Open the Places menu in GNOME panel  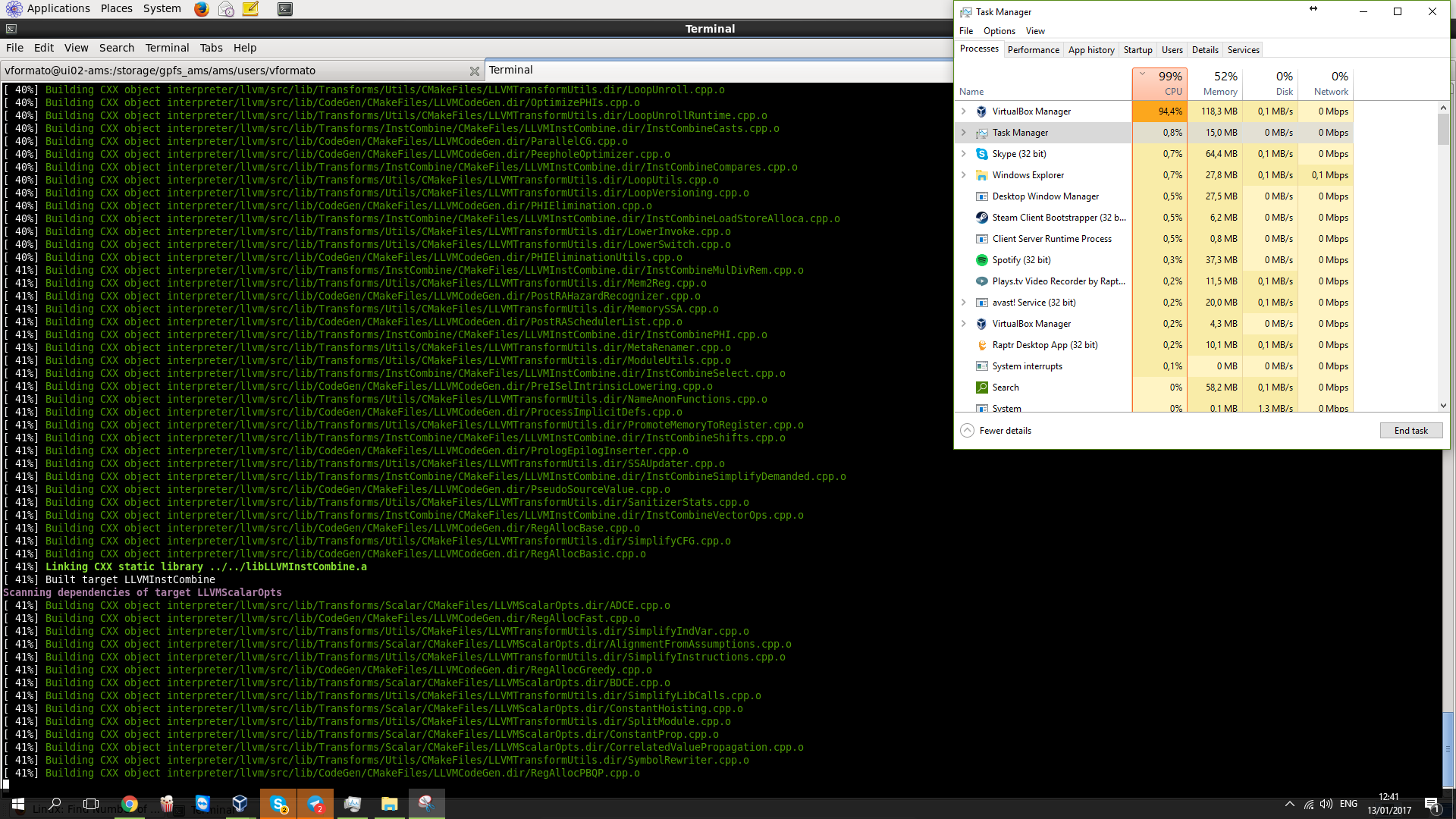point(116,8)
